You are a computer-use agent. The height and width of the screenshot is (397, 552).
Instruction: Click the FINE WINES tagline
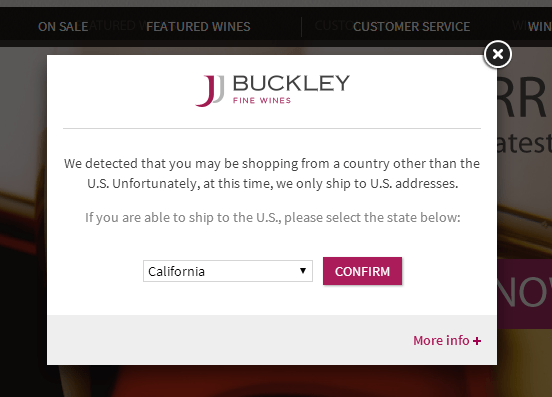[x=262, y=101]
